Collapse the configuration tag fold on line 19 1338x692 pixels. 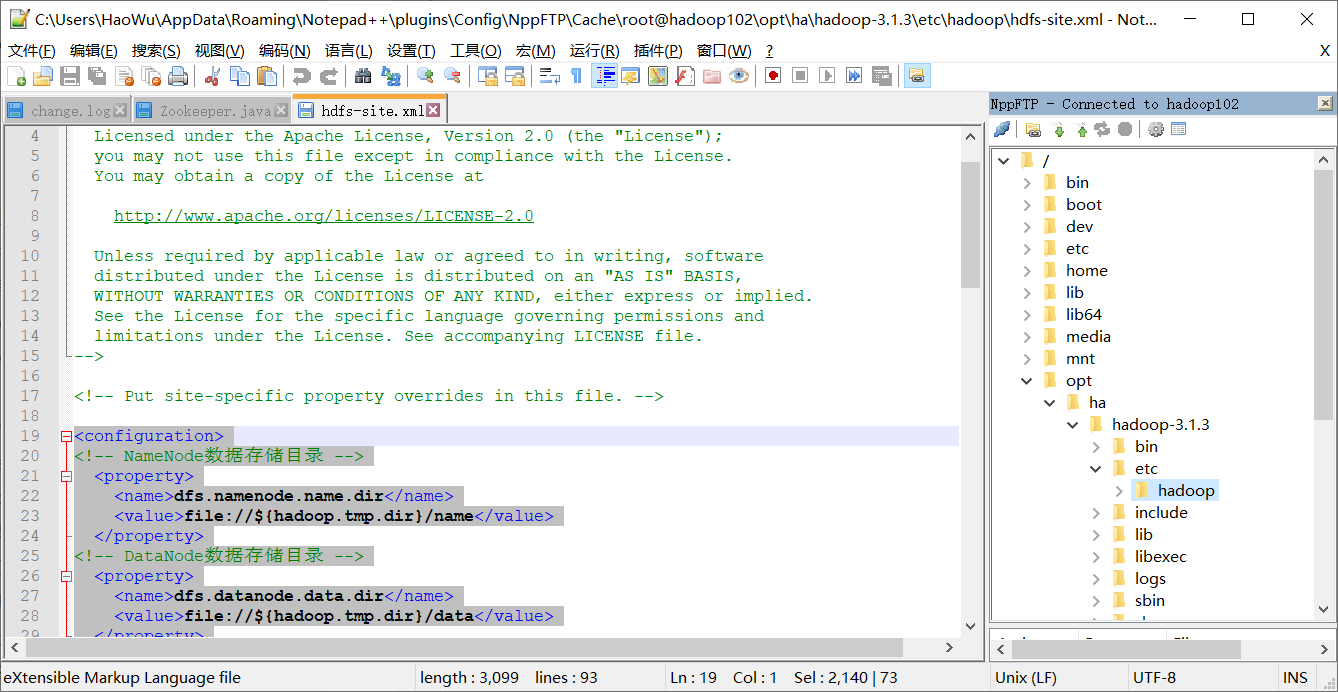coord(66,436)
